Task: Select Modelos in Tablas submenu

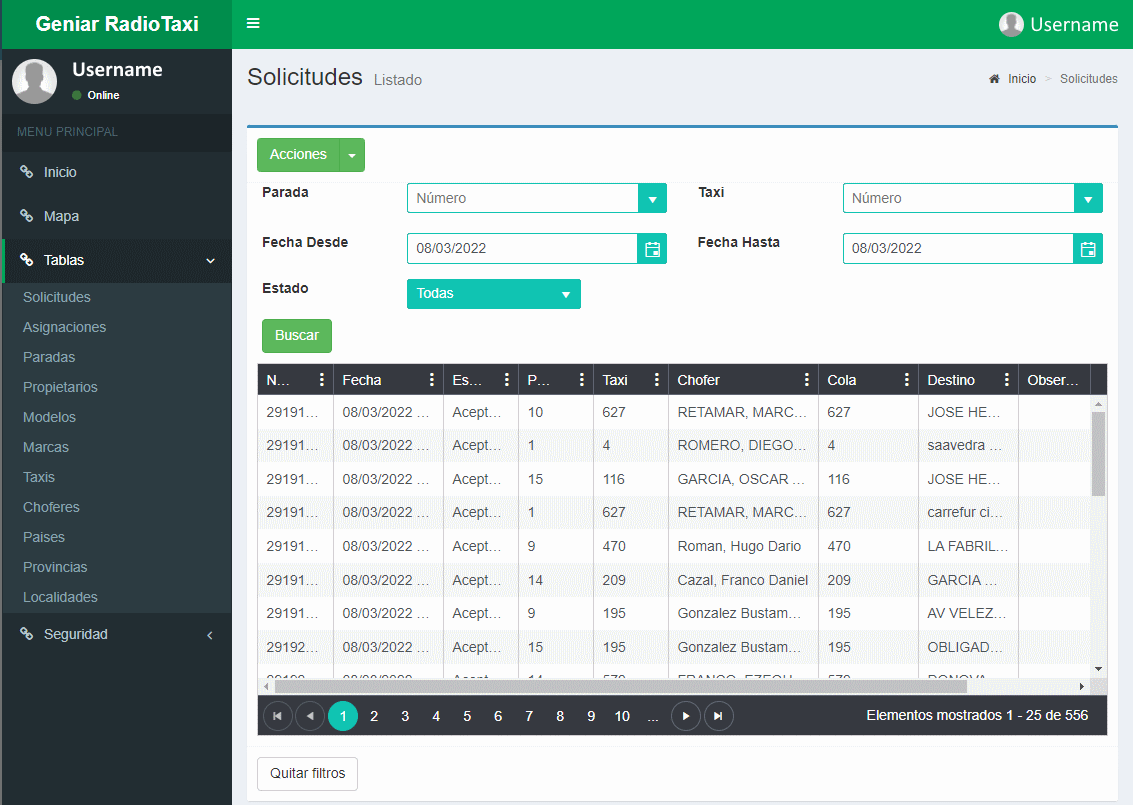Action: coord(49,417)
